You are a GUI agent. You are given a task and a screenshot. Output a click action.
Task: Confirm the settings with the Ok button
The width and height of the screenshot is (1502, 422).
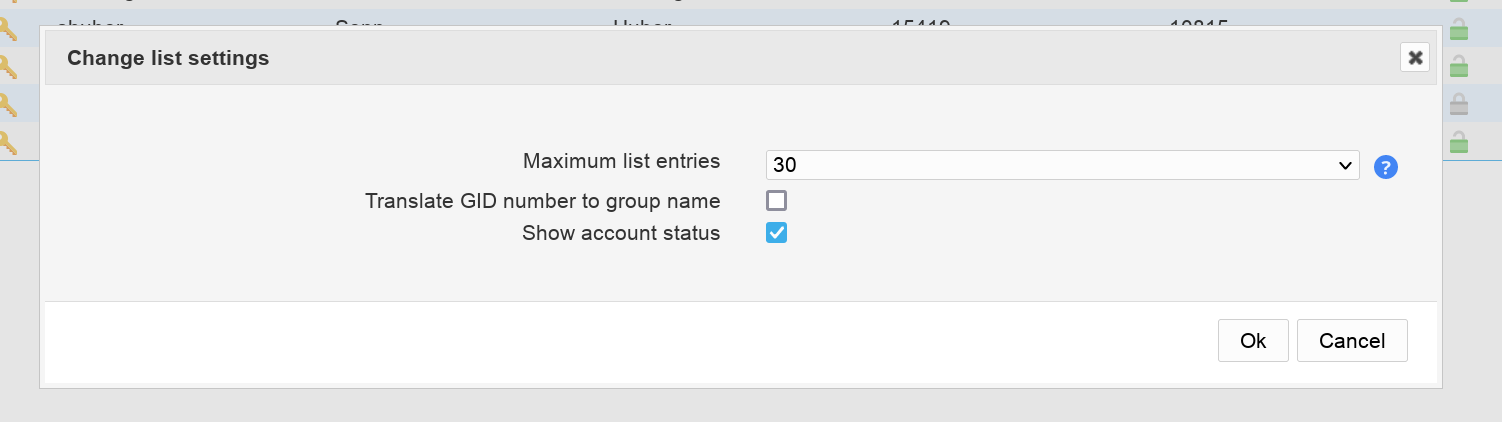coord(1253,341)
